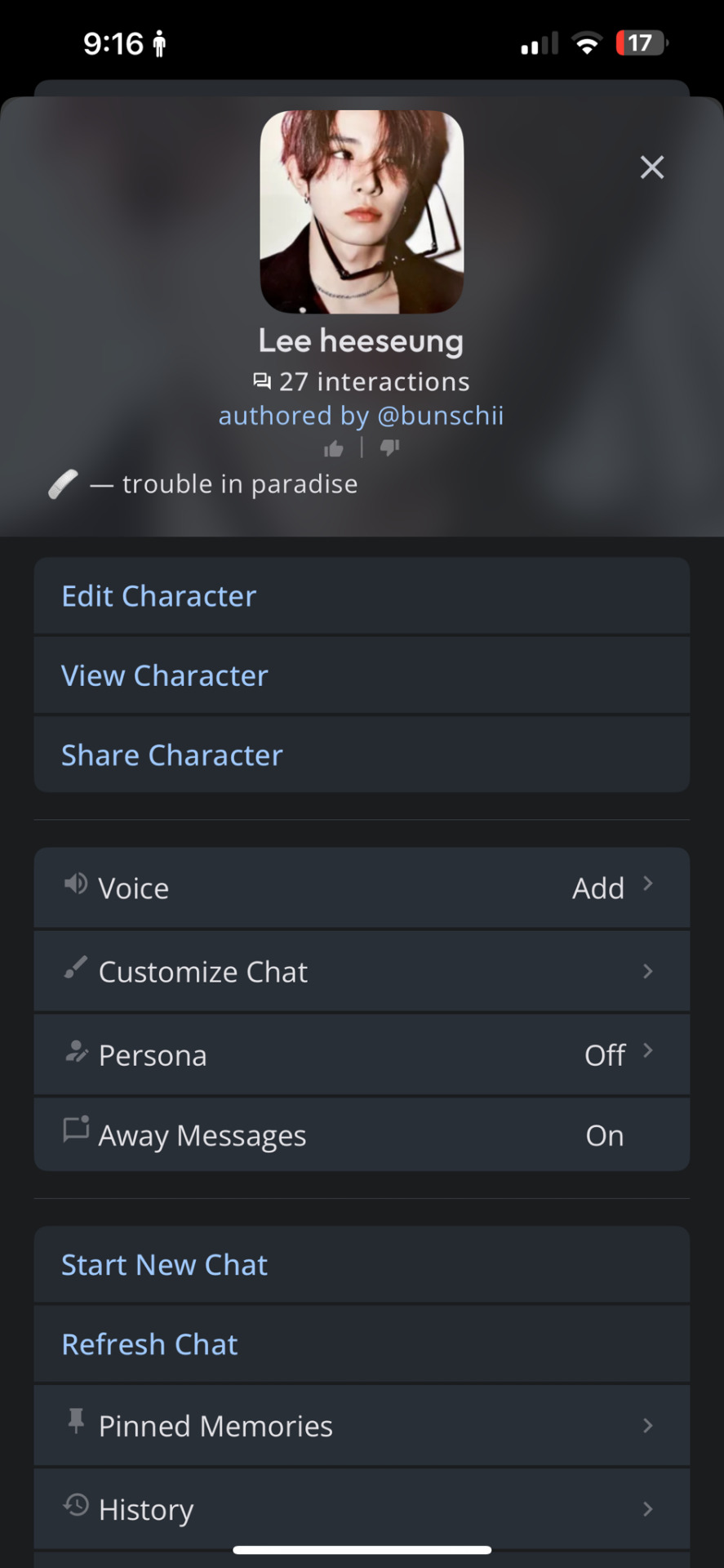Select Edit Character
The image size is (724, 1568).
click(x=362, y=596)
